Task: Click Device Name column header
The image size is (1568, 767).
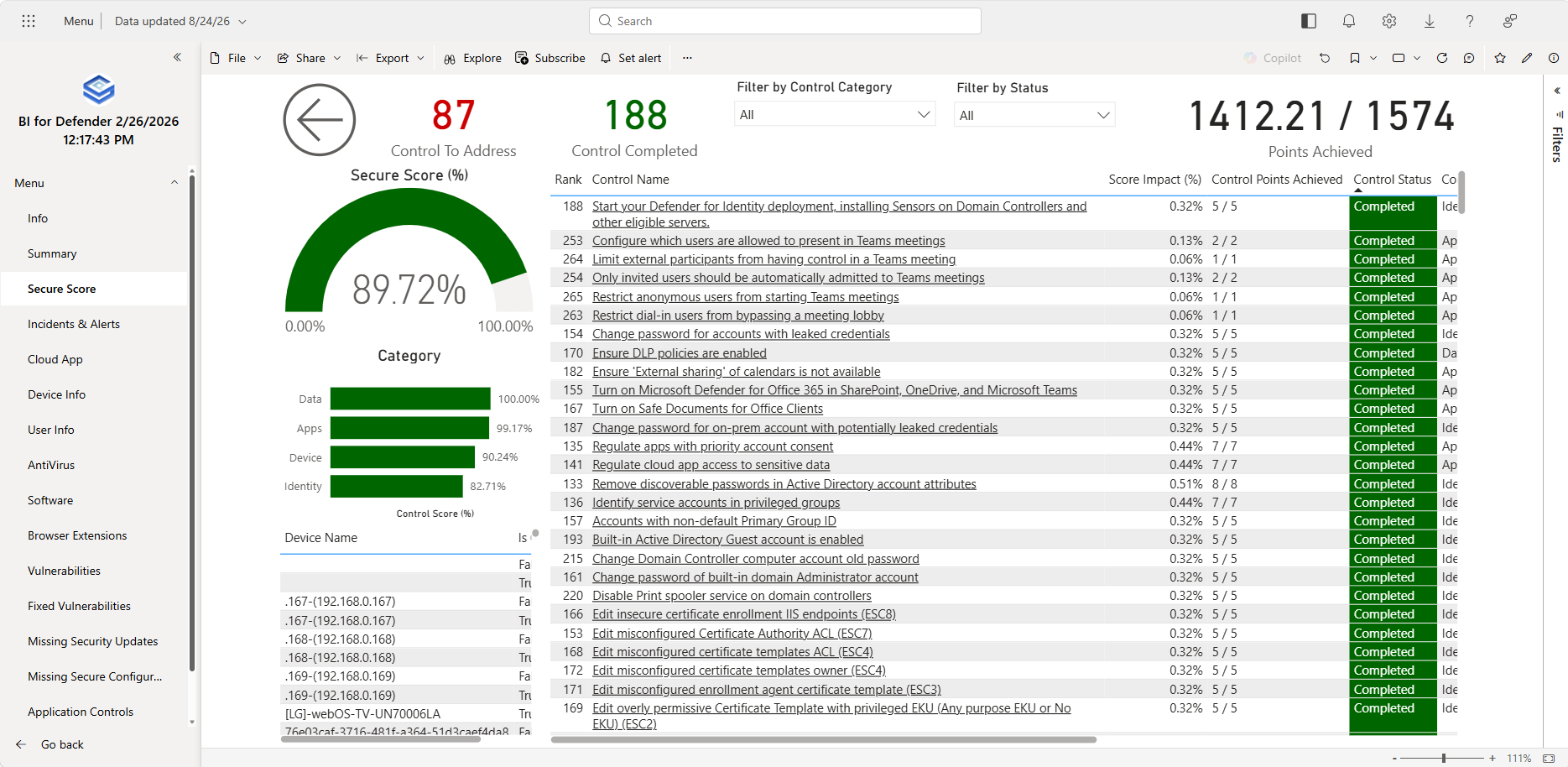Action: coord(320,538)
